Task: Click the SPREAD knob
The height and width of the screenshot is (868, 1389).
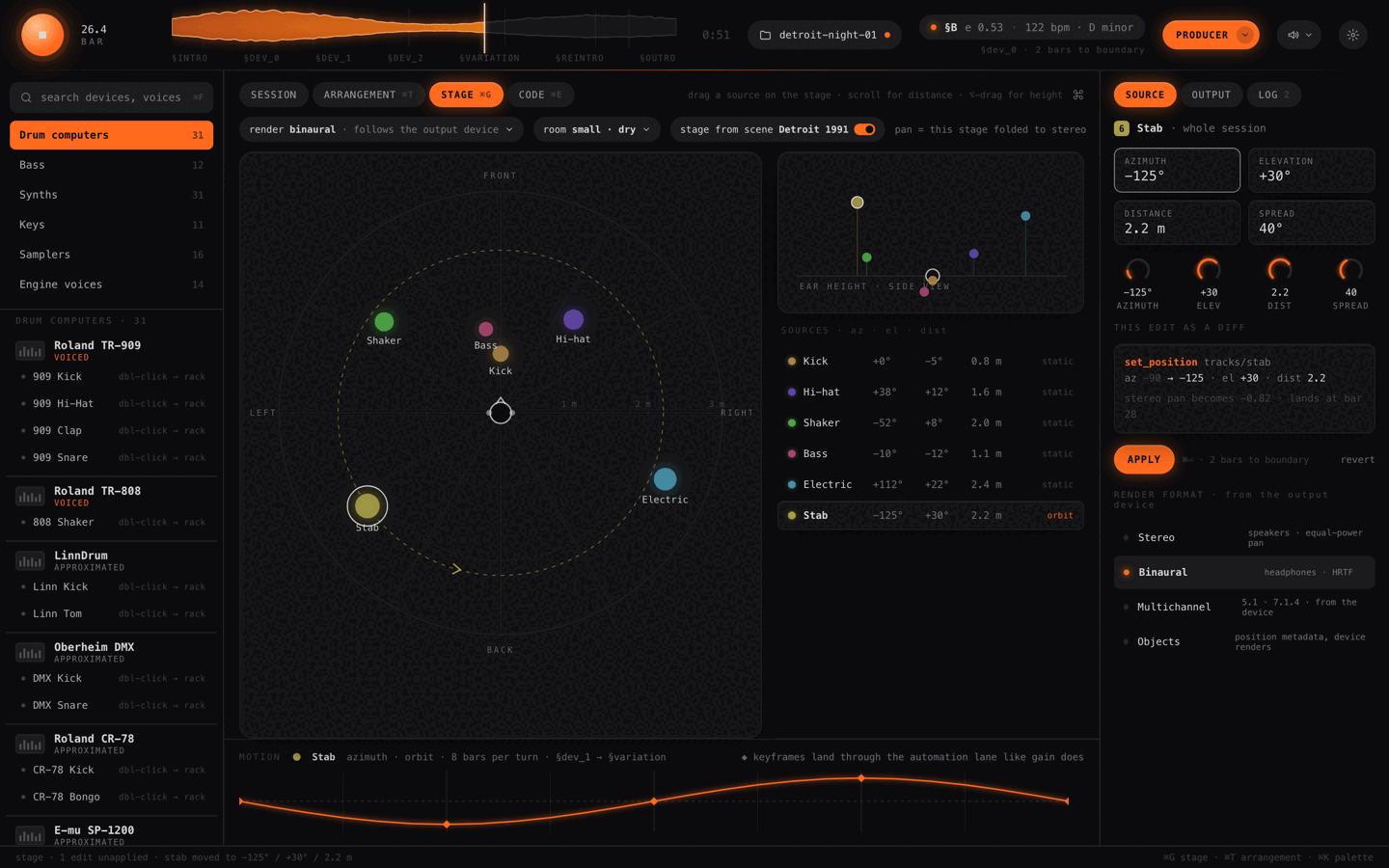Action: pos(1350,271)
